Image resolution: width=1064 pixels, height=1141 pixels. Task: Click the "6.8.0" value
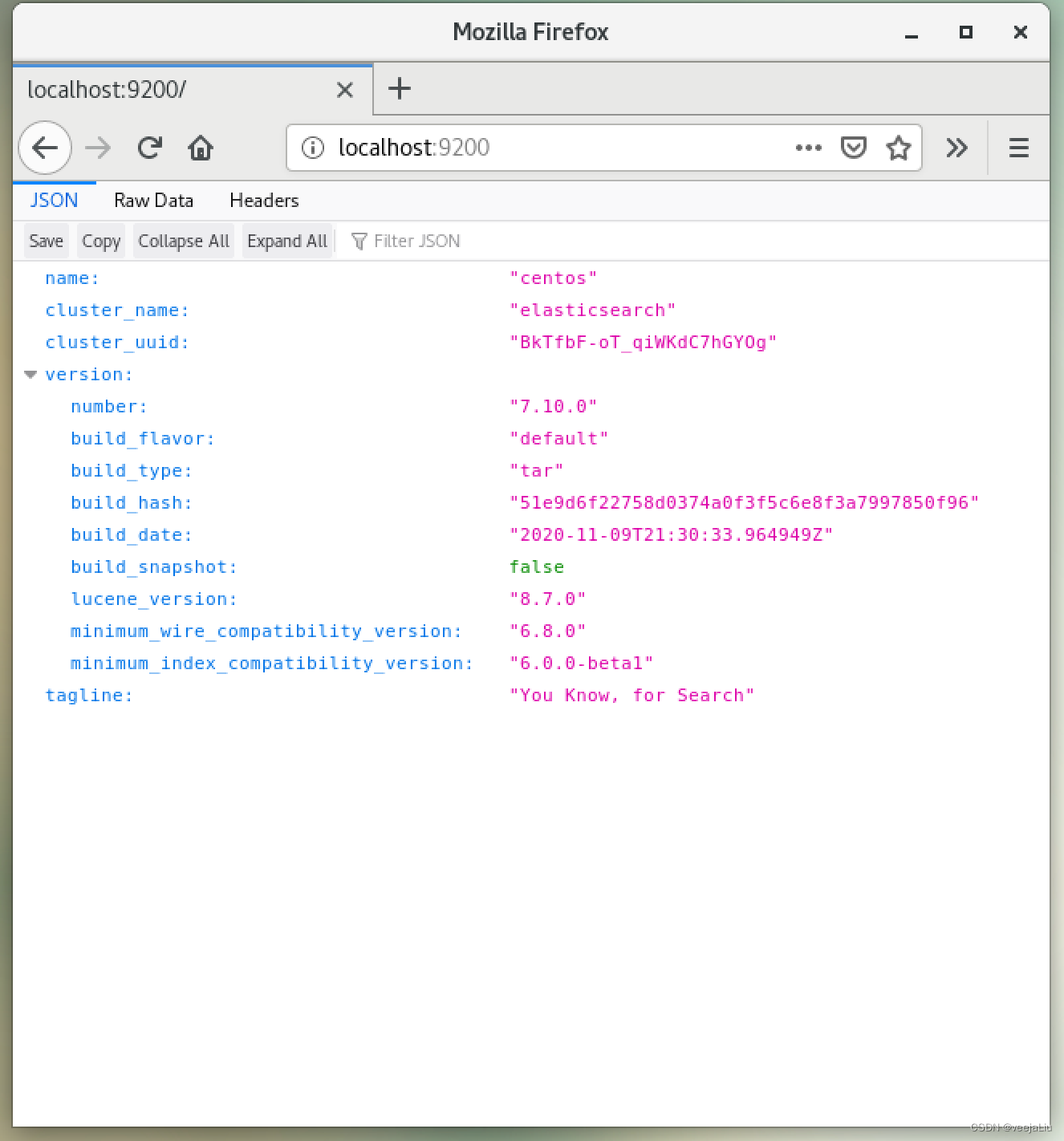[x=548, y=631]
